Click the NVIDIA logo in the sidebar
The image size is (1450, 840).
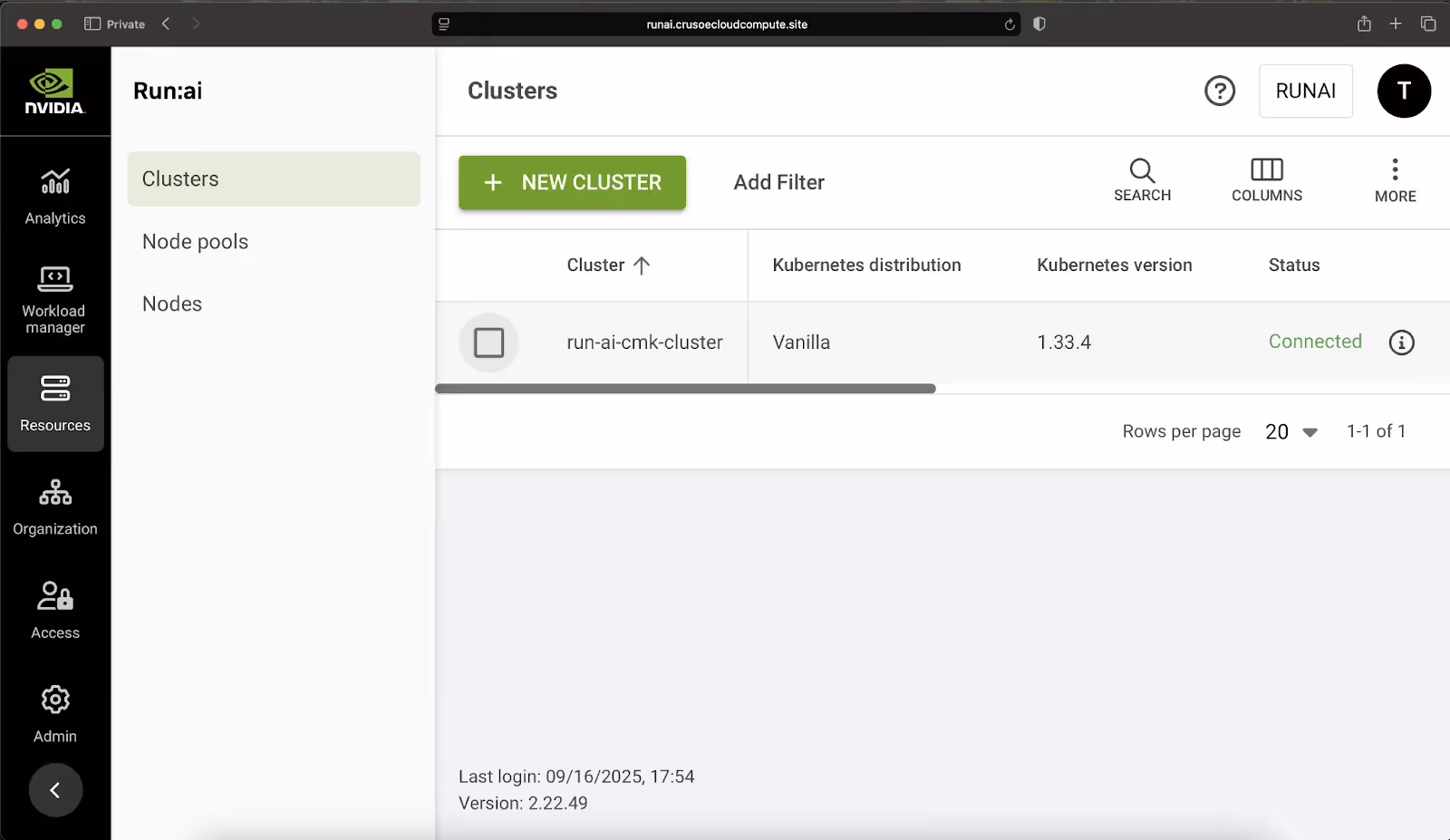[55, 91]
